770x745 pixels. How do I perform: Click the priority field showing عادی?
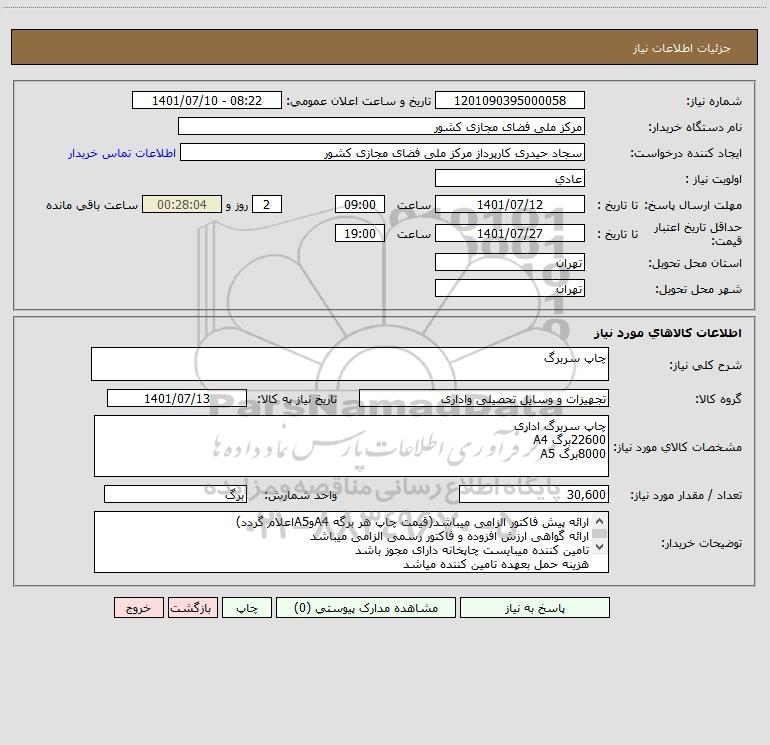click(x=510, y=178)
